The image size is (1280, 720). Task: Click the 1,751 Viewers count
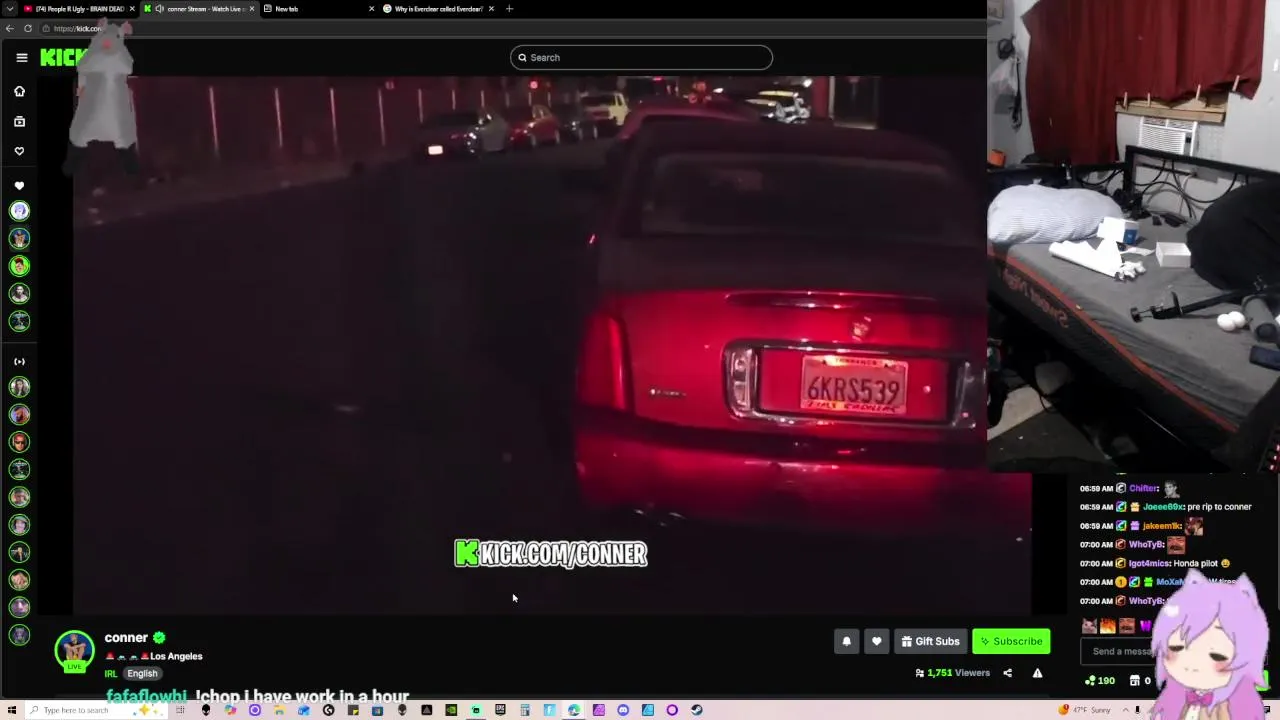tap(953, 673)
